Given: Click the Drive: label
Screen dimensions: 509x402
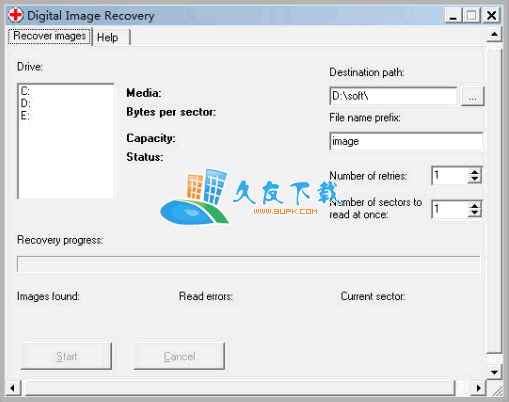Looking at the screenshot, I should point(30,67).
